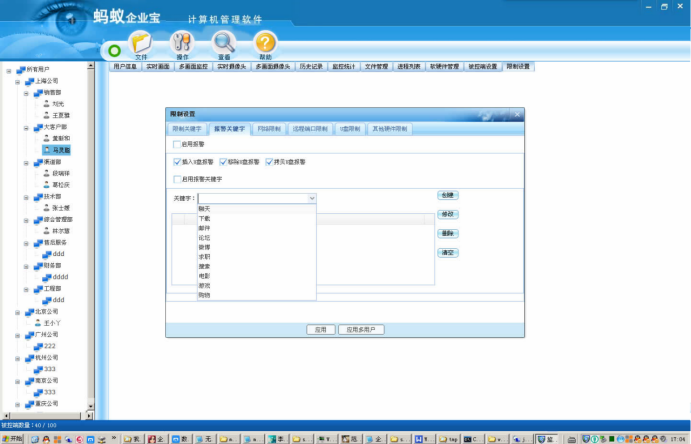Open the 帮助 question mark icon
This screenshot has width=691, height=444.
(265, 43)
